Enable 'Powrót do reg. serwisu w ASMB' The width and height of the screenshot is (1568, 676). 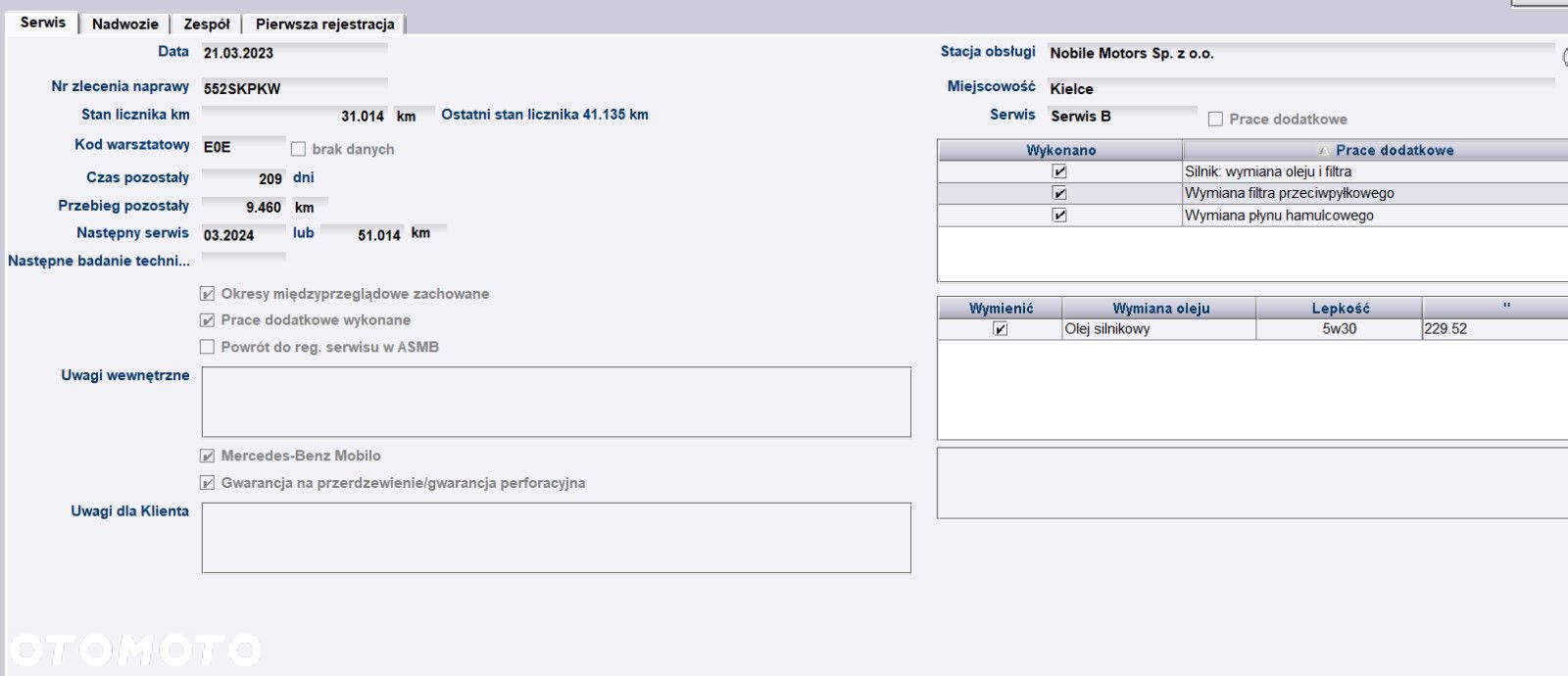[207, 347]
